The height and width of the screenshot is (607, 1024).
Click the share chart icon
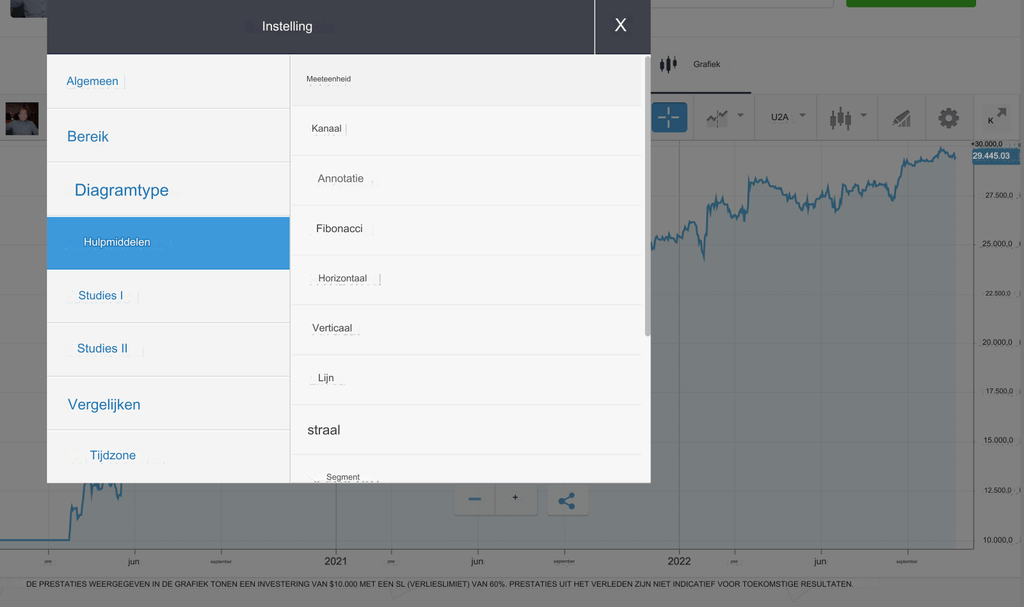(x=567, y=500)
